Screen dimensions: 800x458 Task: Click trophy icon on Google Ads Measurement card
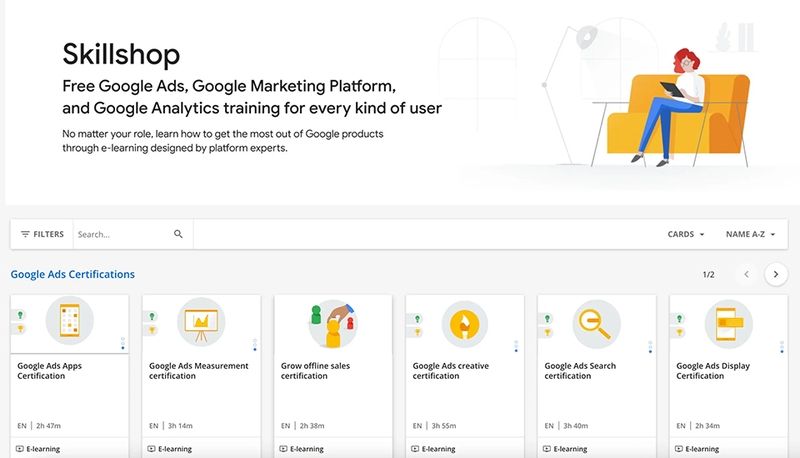[152, 330]
